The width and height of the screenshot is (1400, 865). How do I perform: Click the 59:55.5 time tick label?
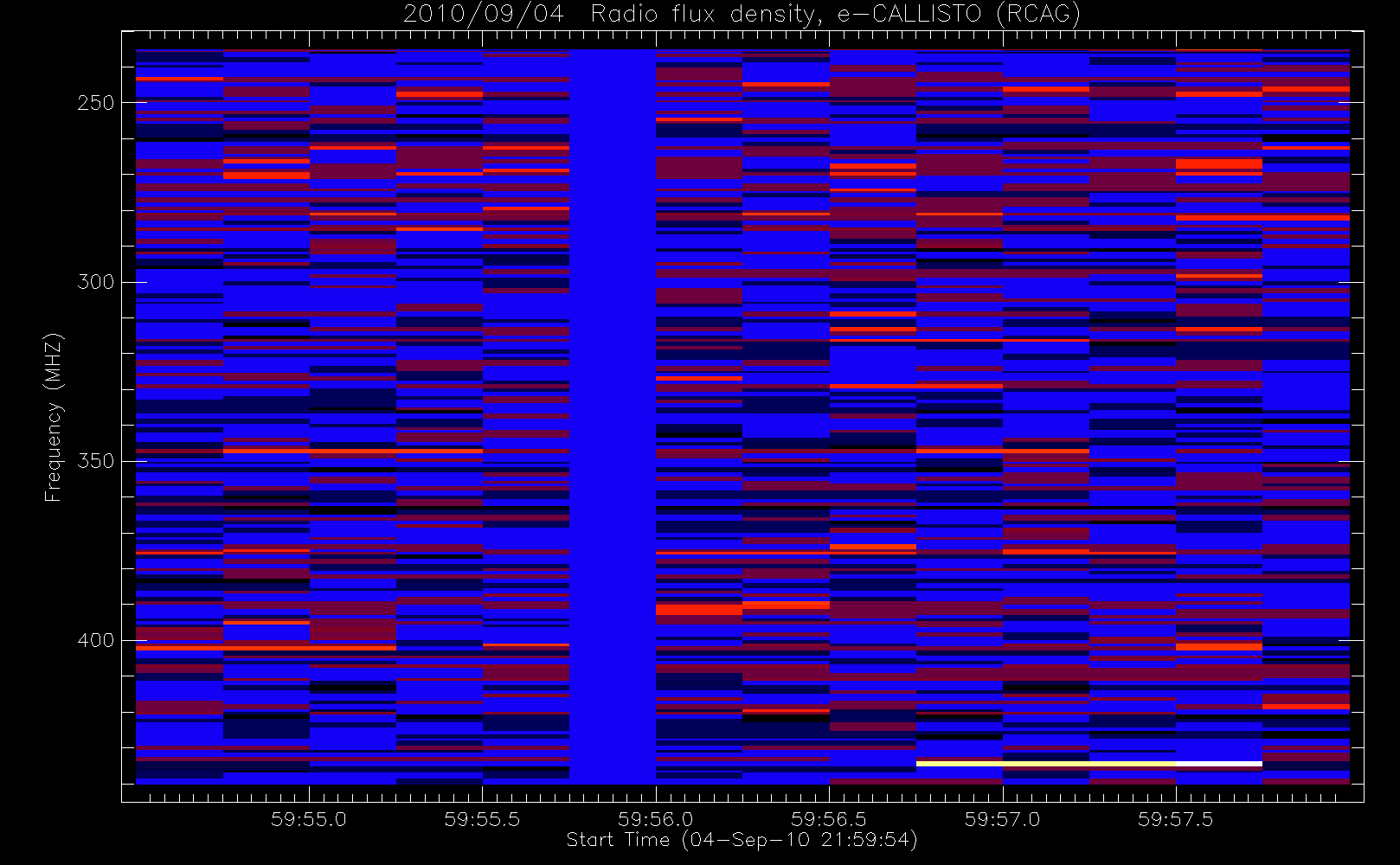pos(482,819)
